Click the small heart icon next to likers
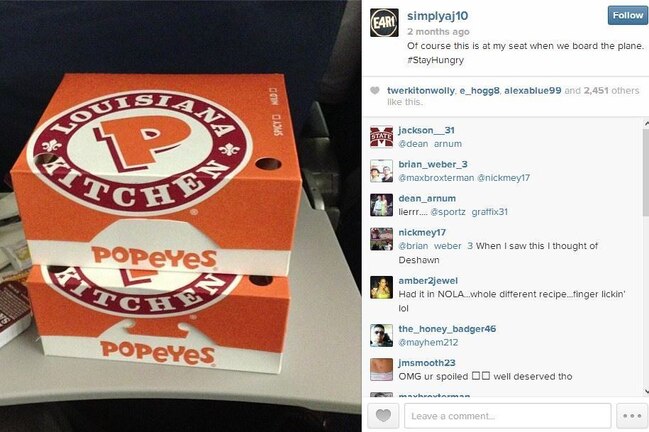Viewport: 649px width, 432px height. (375, 91)
